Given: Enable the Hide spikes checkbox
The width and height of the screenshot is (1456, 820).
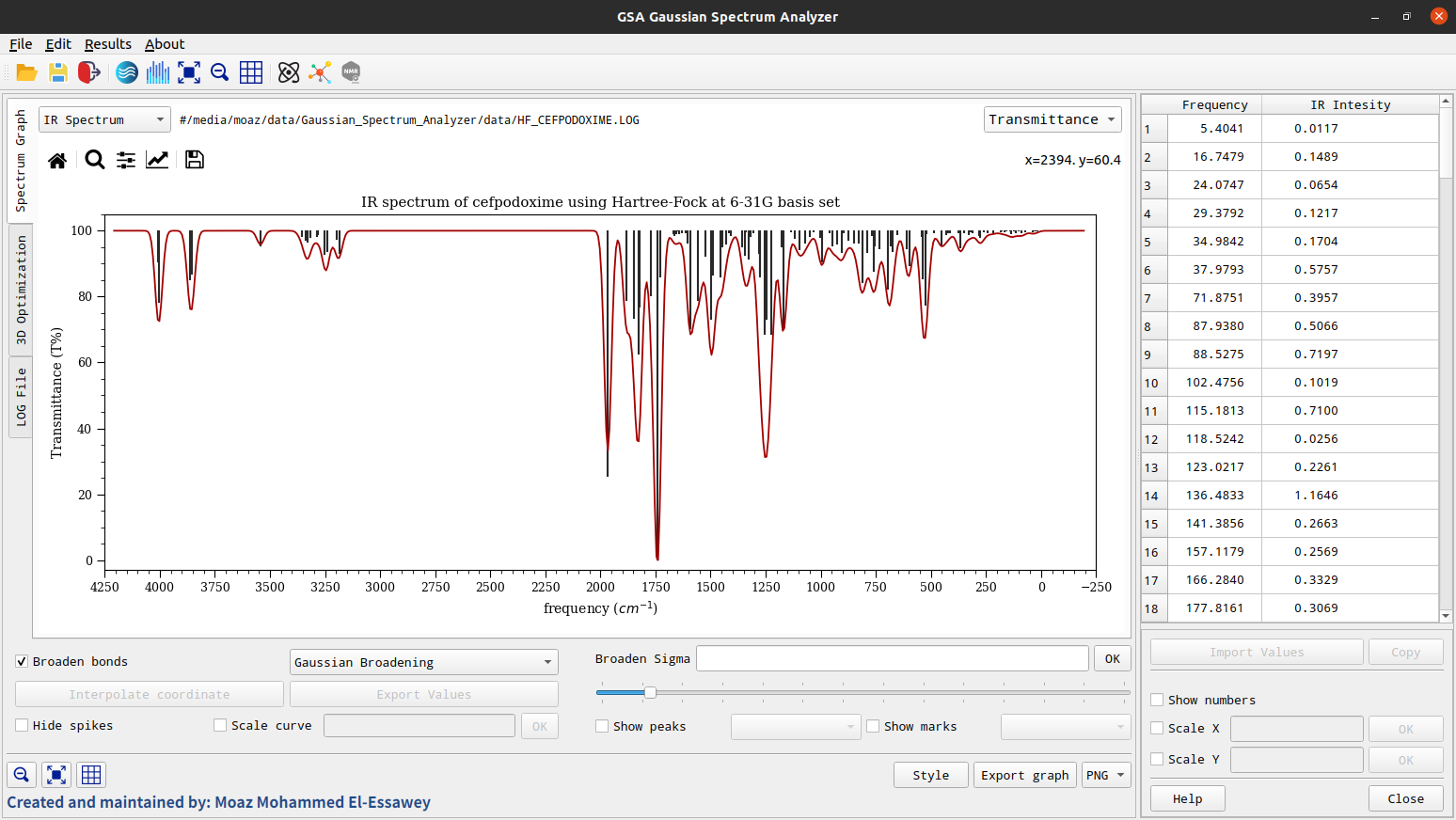Looking at the screenshot, I should coord(22,725).
